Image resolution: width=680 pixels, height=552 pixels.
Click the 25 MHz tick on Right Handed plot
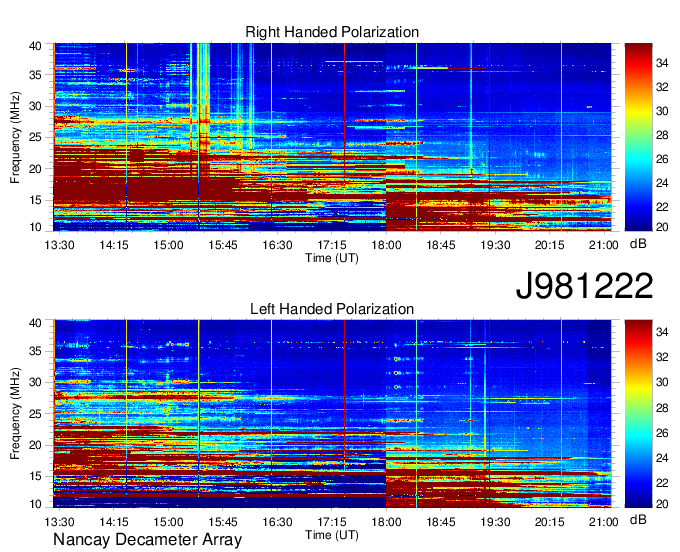click(x=35, y=137)
